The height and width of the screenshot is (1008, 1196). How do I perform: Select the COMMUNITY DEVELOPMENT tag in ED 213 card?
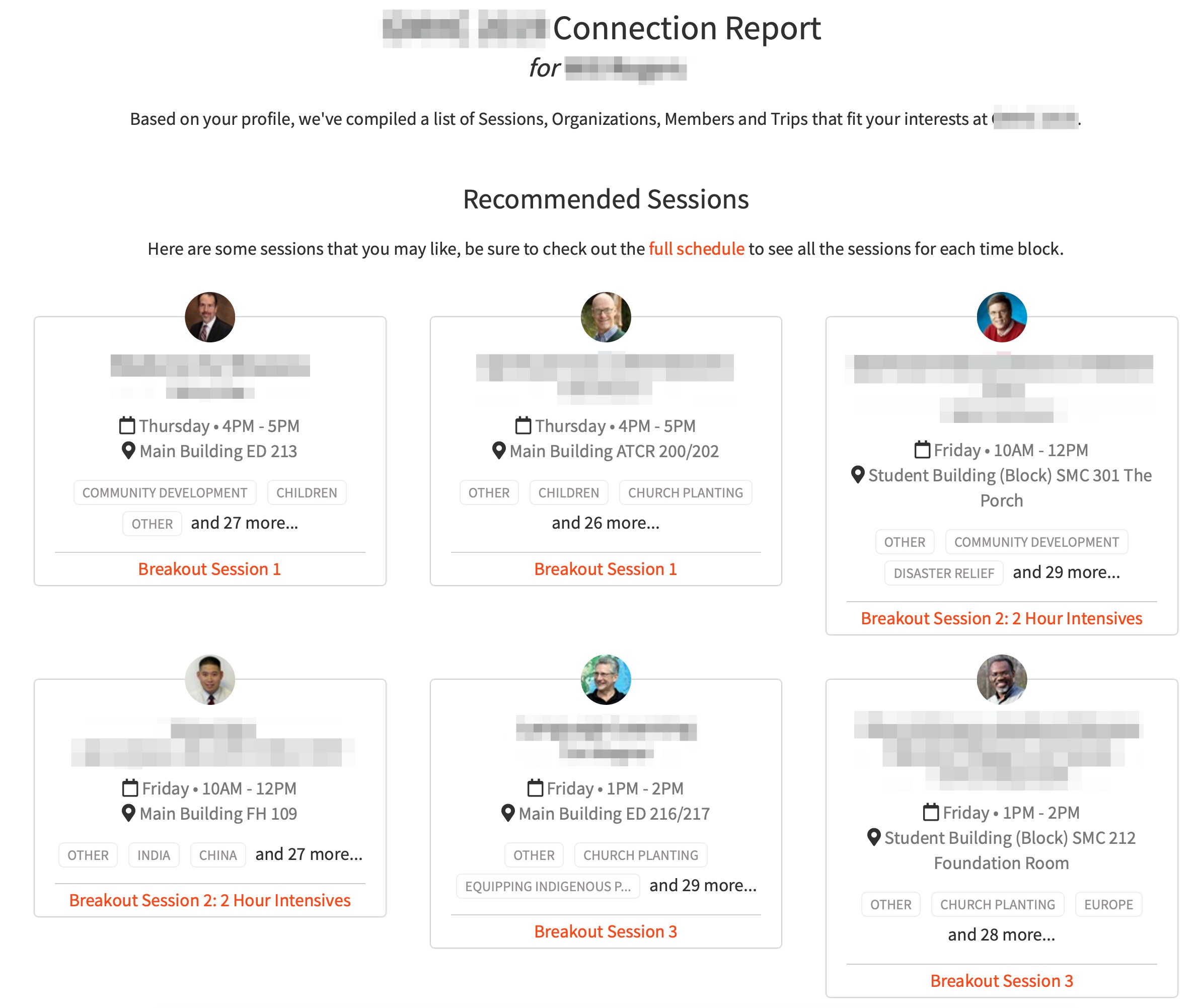coord(165,492)
